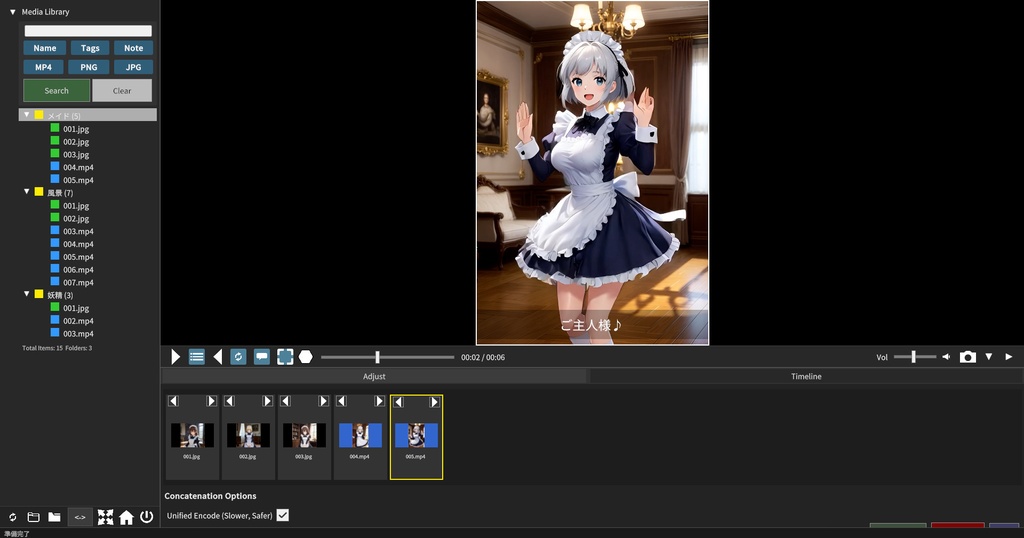Image resolution: width=1024 pixels, height=538 pixels.
Task: Click the Clear button
Action: 122,90
